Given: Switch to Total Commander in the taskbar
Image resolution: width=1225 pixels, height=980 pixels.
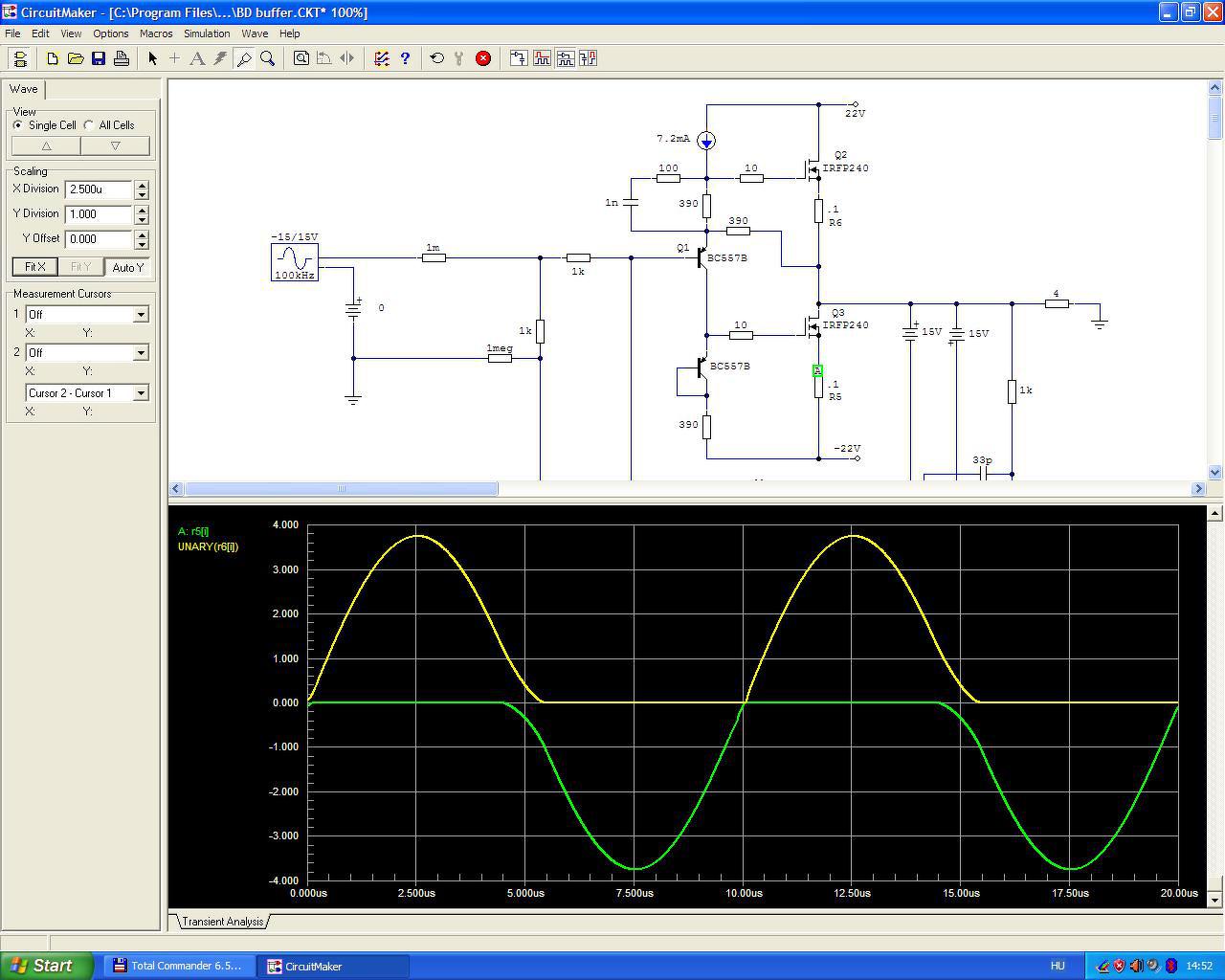Looking at the screenshot, I should click(x=179, y=966).
